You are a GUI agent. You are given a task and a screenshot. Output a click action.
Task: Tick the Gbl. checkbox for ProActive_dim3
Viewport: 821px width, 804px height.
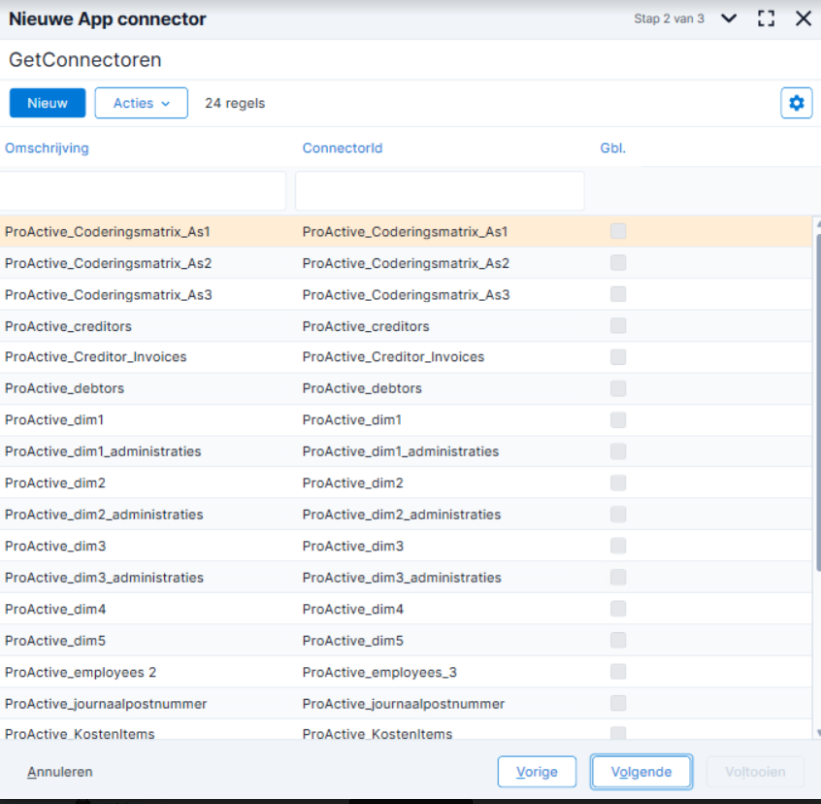pos(618,546)
